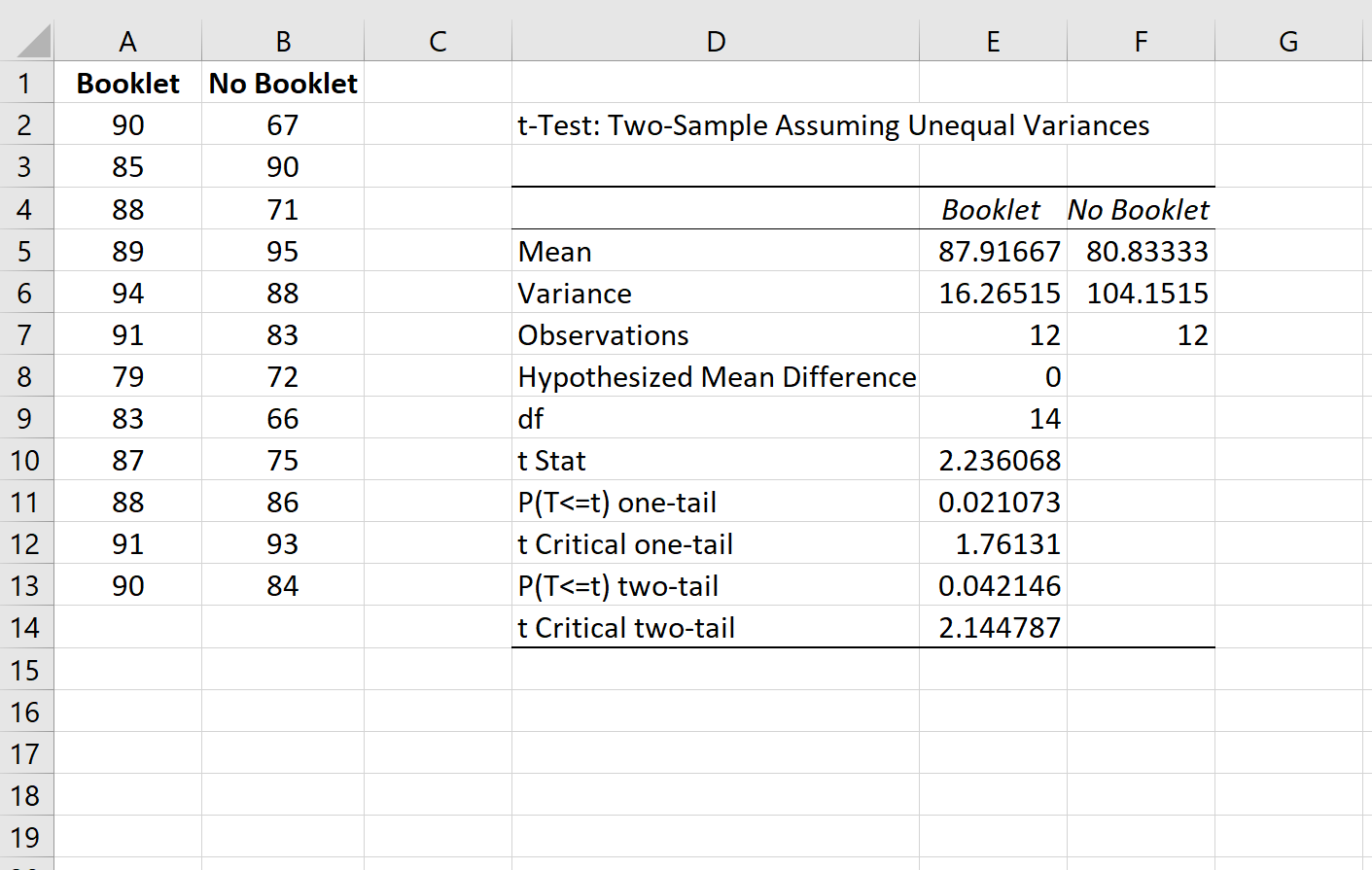This screenshot has height=870, width=1372.
Task: Select row header 5
Action: [x=26, y=251]
